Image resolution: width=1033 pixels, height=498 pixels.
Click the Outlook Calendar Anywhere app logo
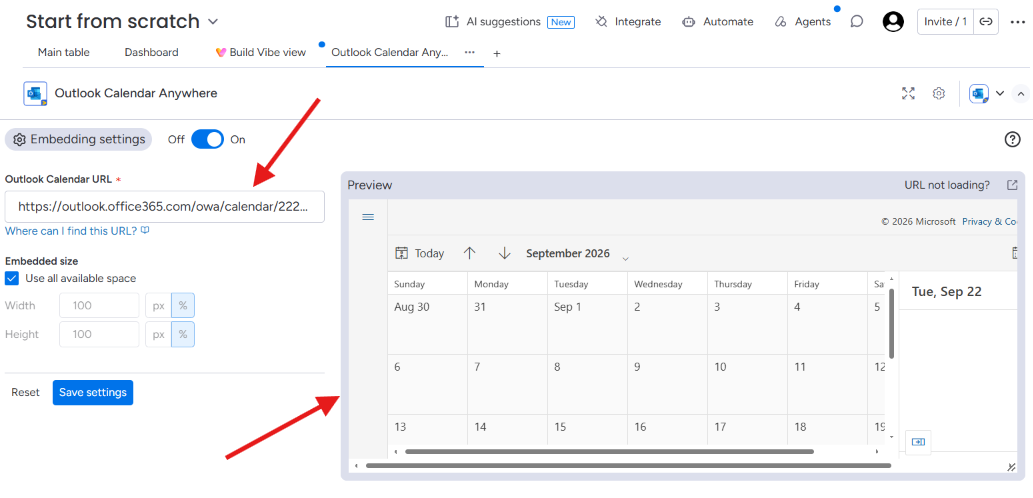35,94
